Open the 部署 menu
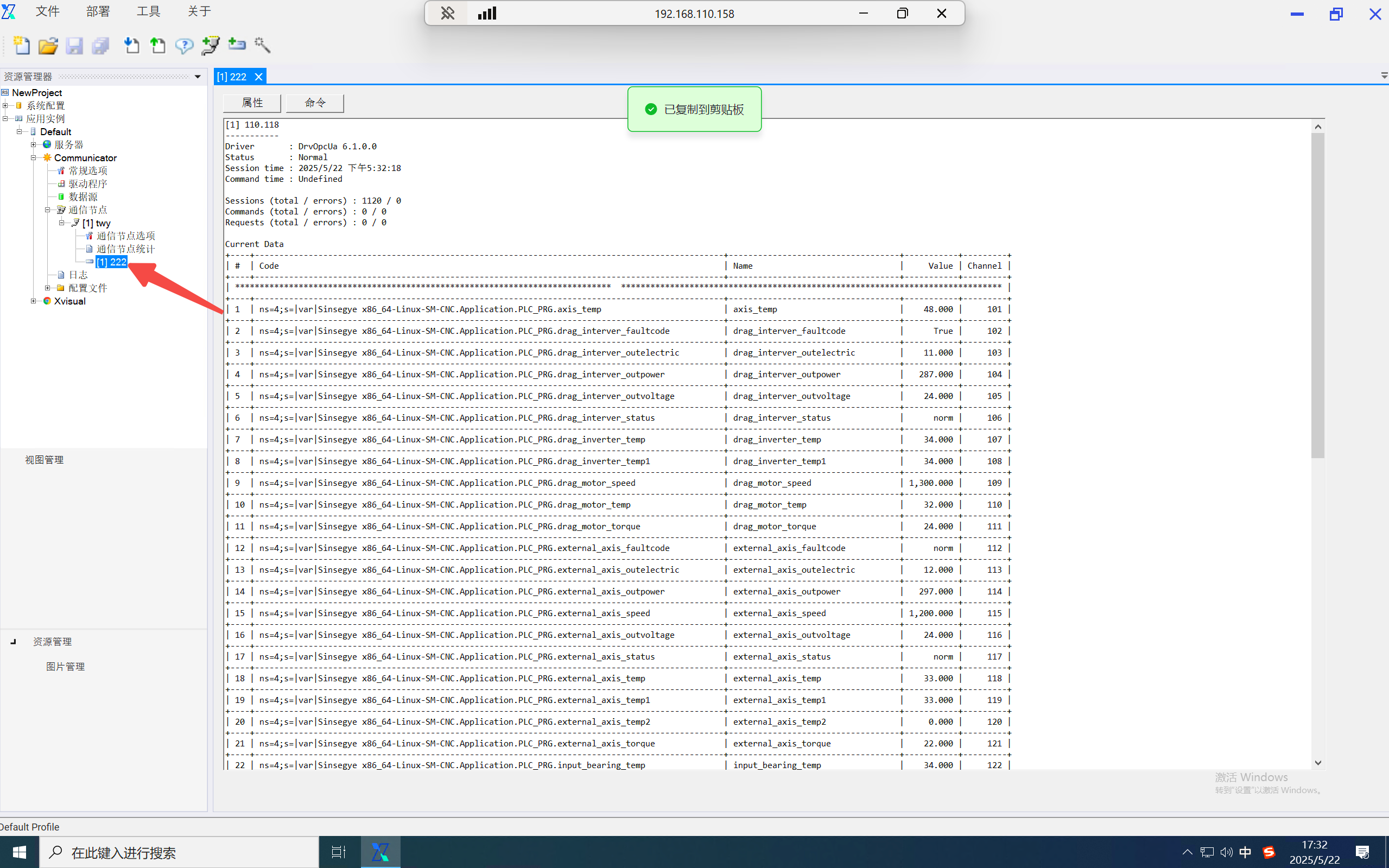 pyautogui.click(x=98, y=11)
